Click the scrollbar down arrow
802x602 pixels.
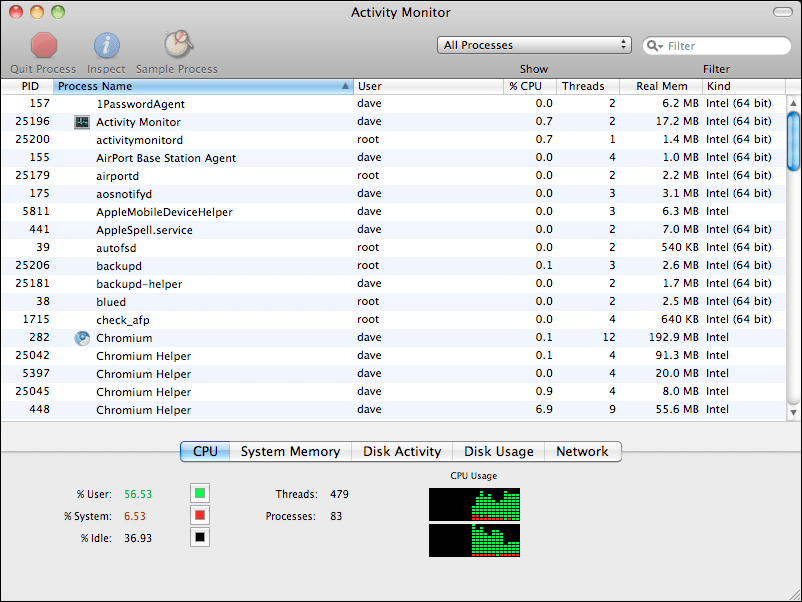(793, 412)
